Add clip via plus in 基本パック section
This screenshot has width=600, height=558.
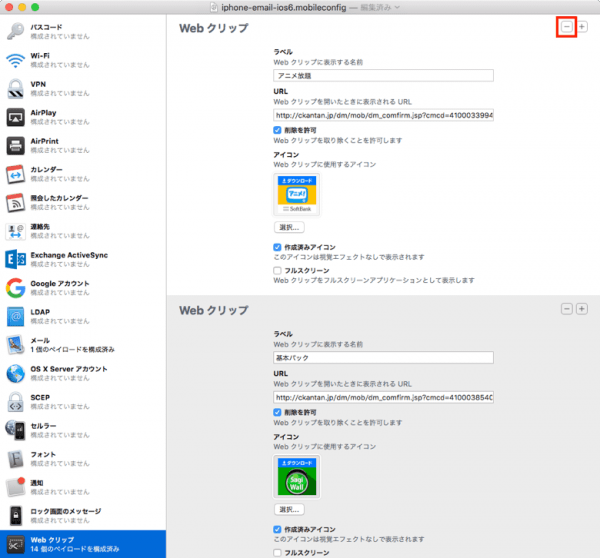(582, 309)
